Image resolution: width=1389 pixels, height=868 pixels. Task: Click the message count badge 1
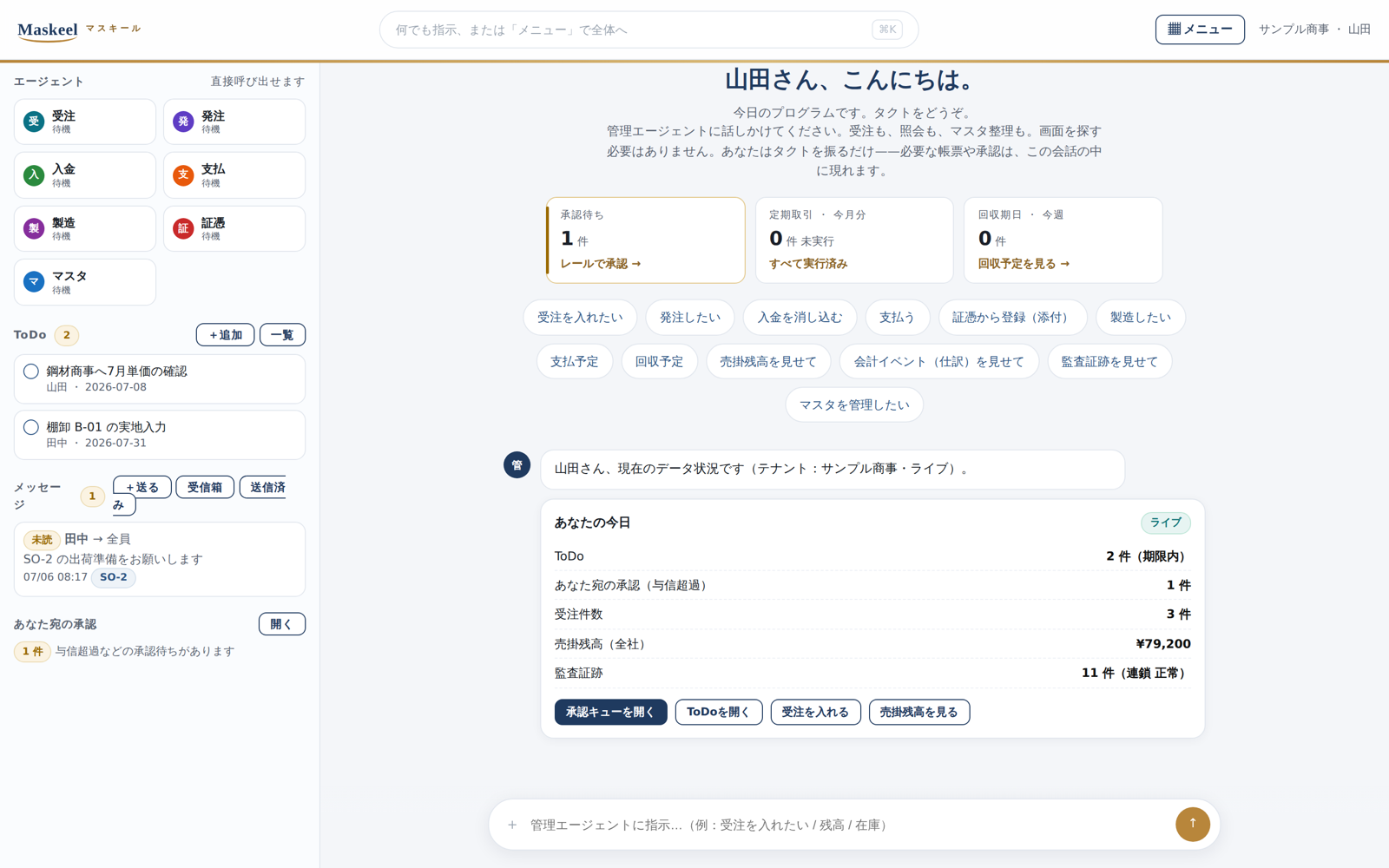(x=92, y=496)
